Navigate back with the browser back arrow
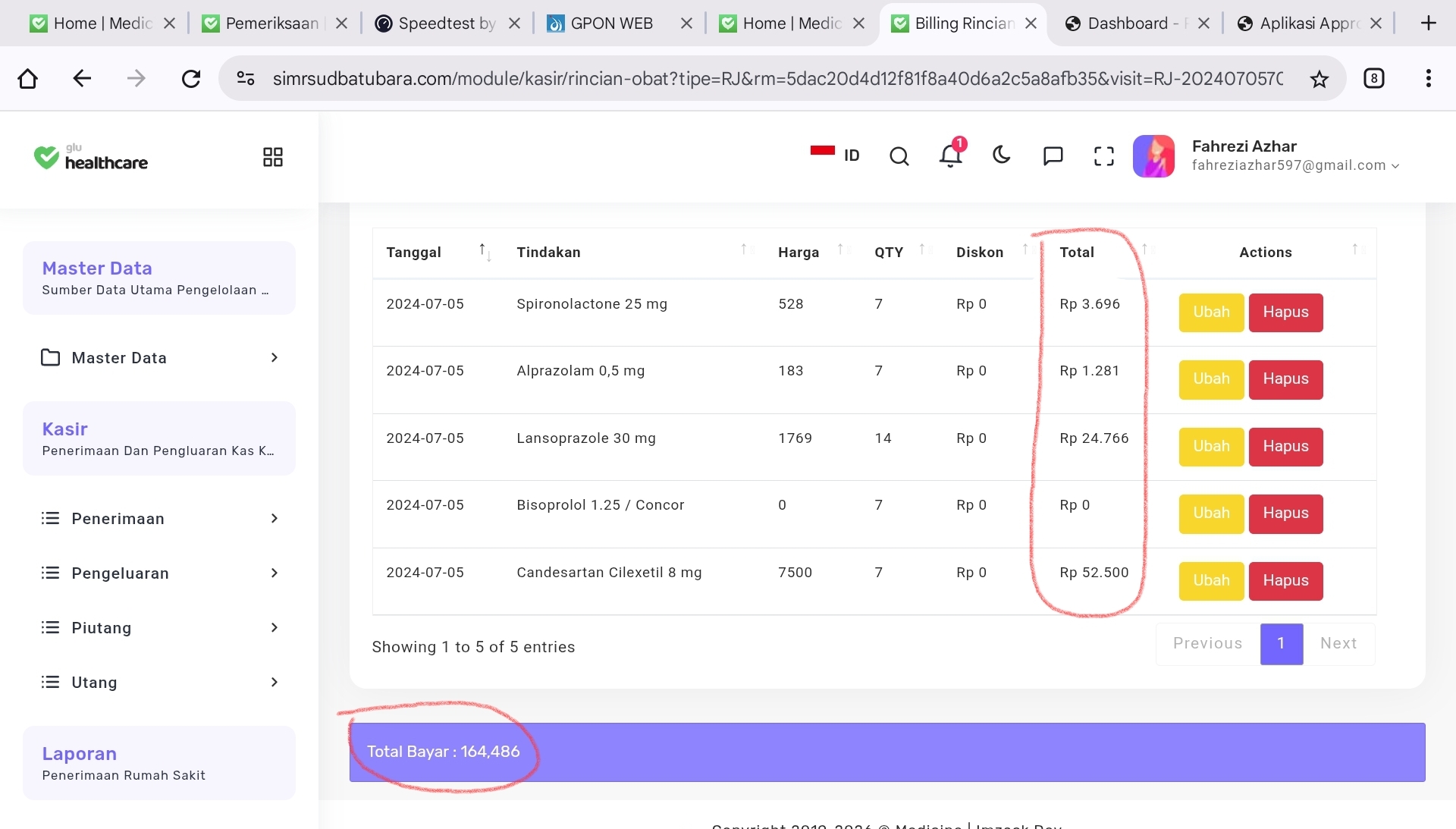The width and height of the screenshot is (1456, 829). (x=82, y=78)
